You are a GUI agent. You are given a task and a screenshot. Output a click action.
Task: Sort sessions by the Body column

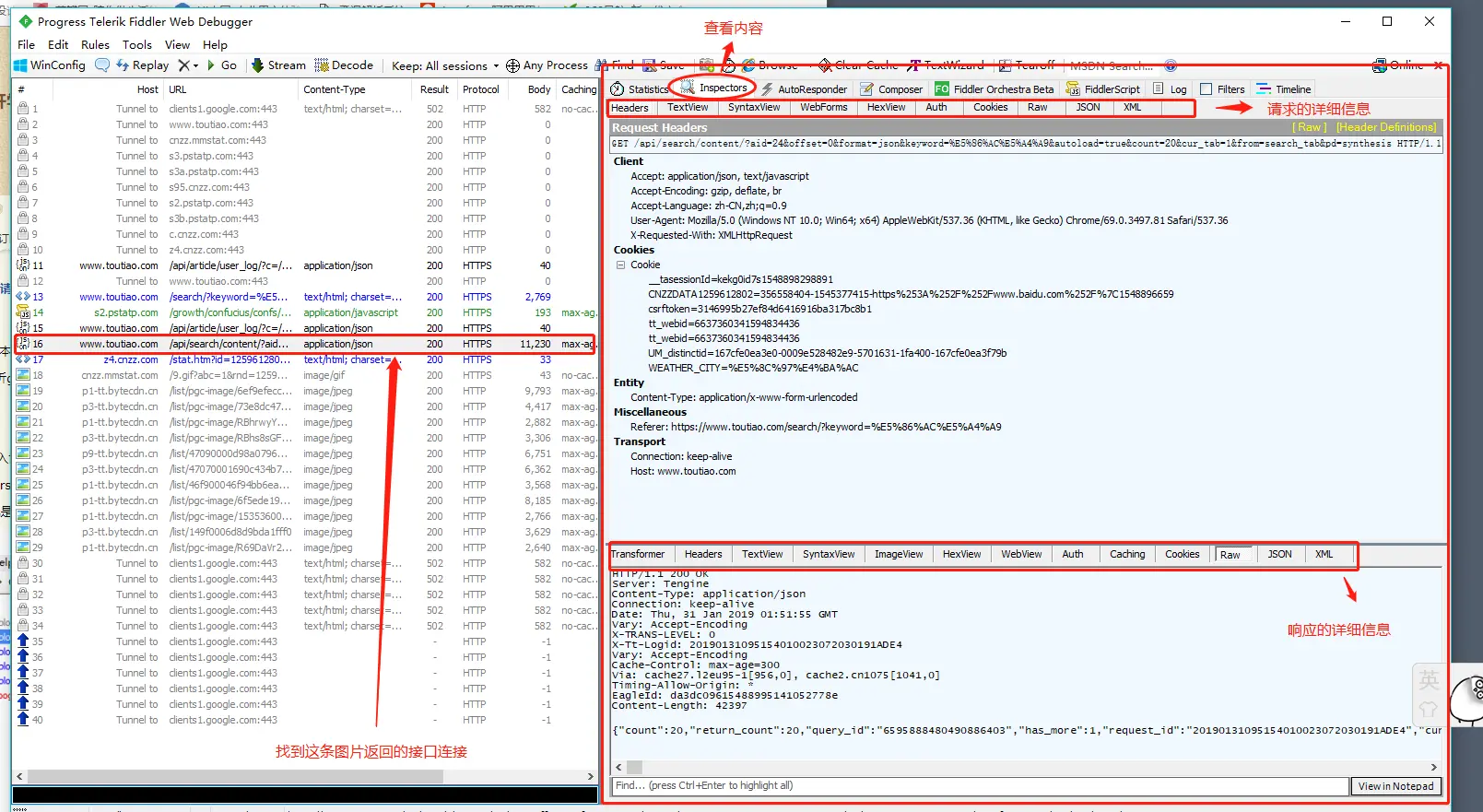click(539, 89)
